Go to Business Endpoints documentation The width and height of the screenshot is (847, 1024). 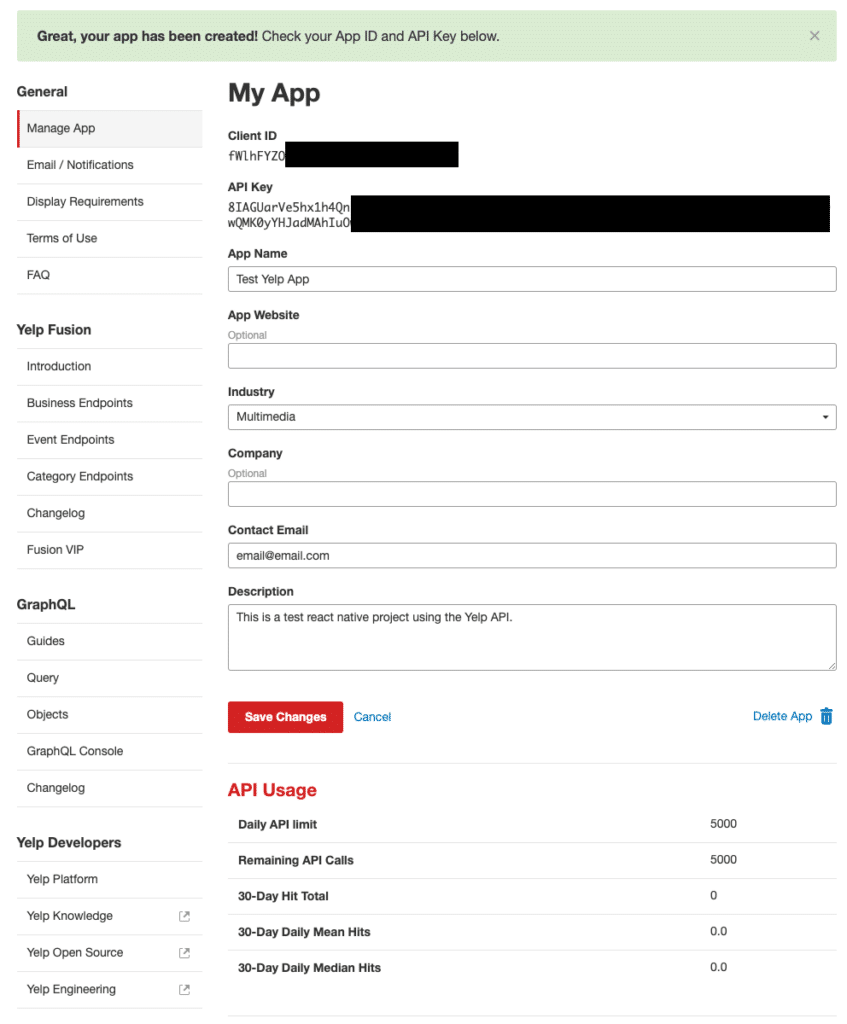(79, 403)
